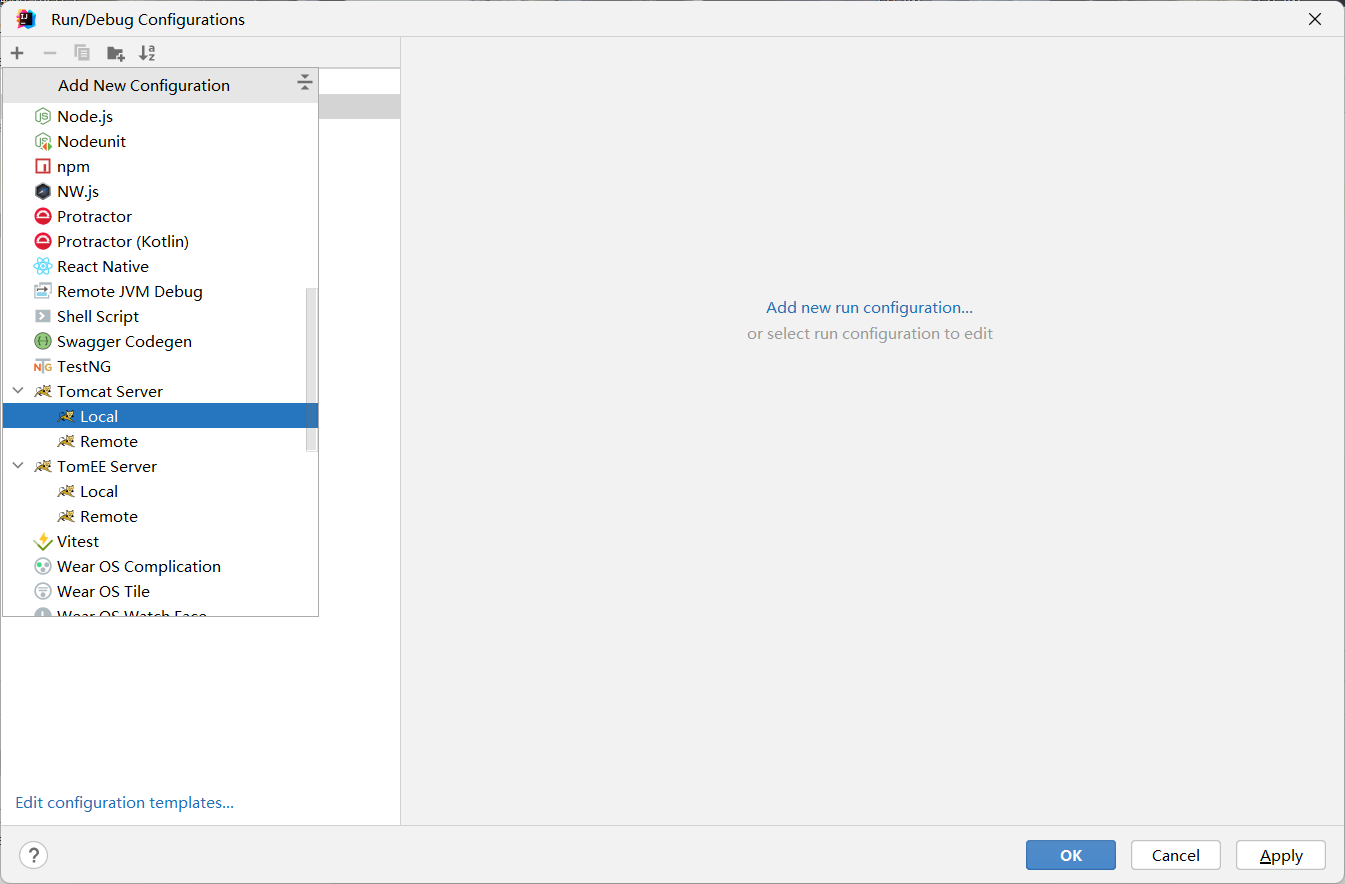Choose npm configuration type
1345x884 pixels.
tap(160, 166)
